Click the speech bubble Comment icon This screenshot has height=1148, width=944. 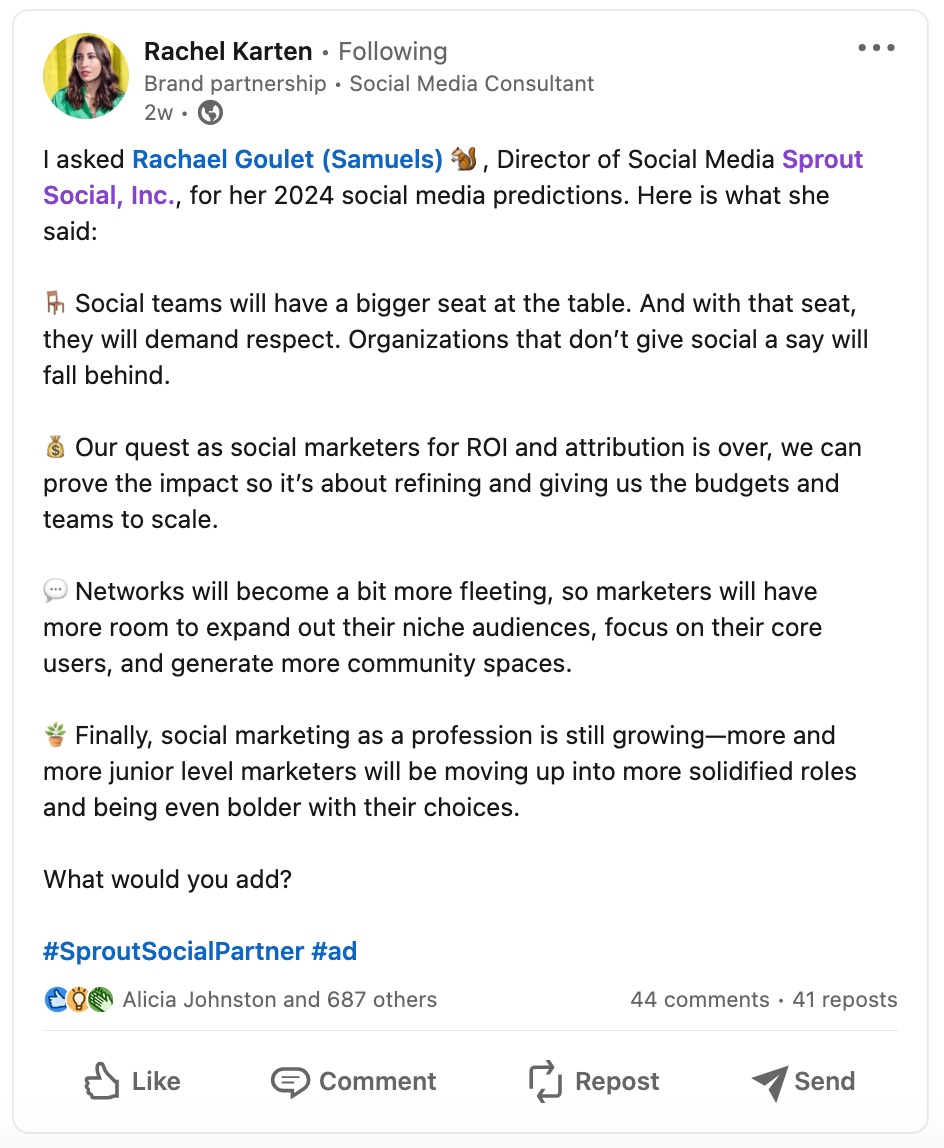[x=290, y=1081]
